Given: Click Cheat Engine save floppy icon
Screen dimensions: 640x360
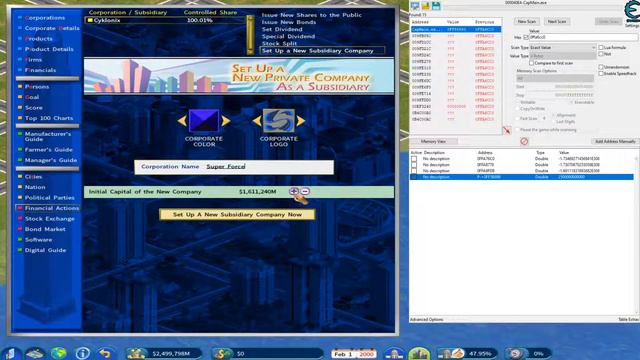Looking at the screenshot, I should [436, 6].
